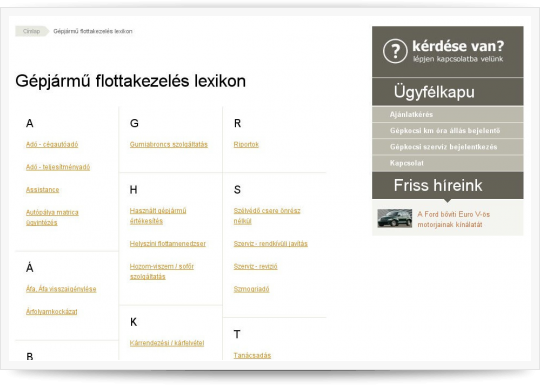Open Szerviz - revízió link

(x=255, y=266)
